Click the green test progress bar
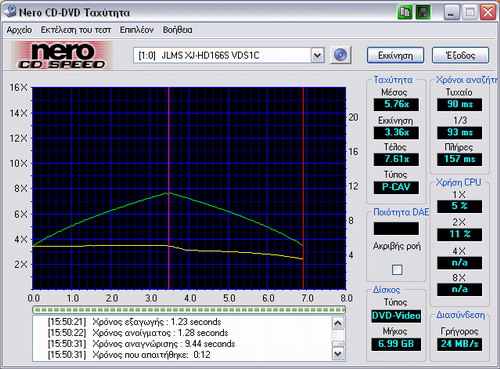Screen dimensions: 500x369 click(189, 310)
